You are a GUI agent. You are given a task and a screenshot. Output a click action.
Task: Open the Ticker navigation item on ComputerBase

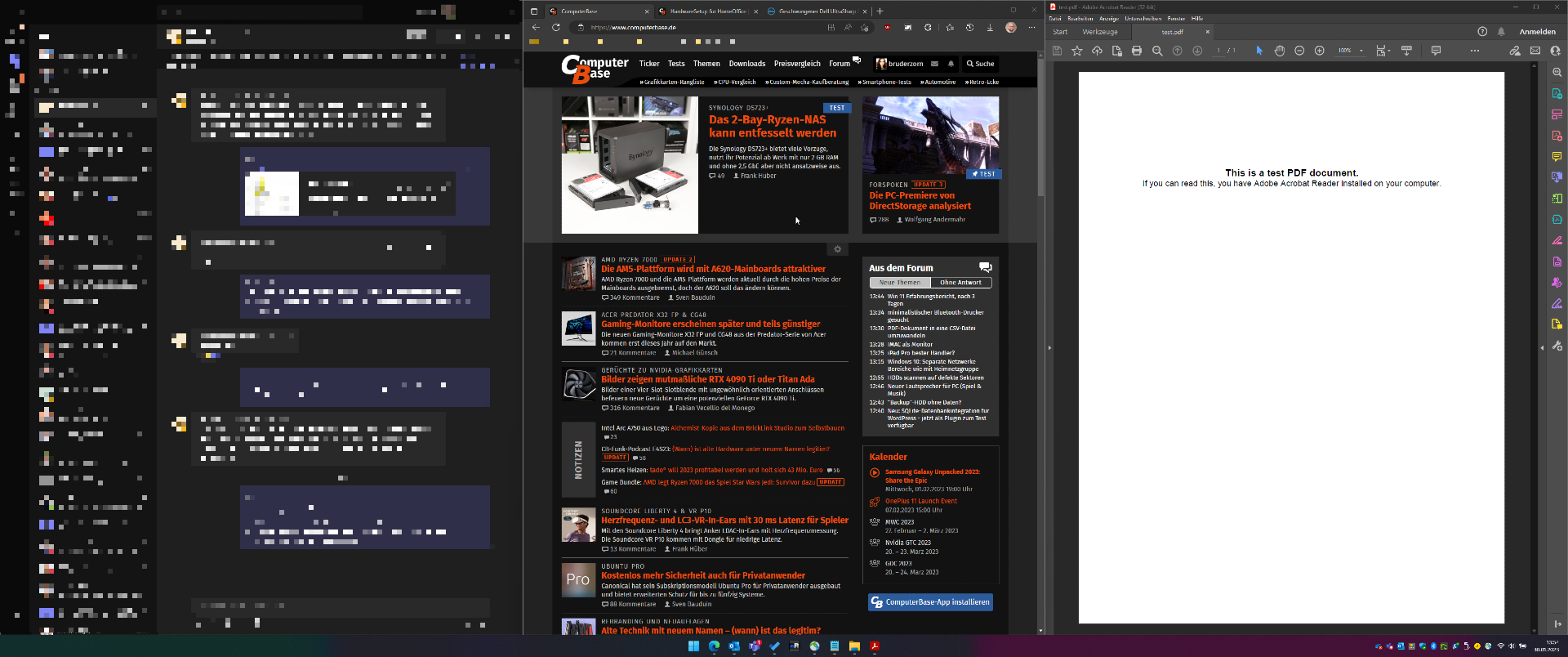click(649, 64)
